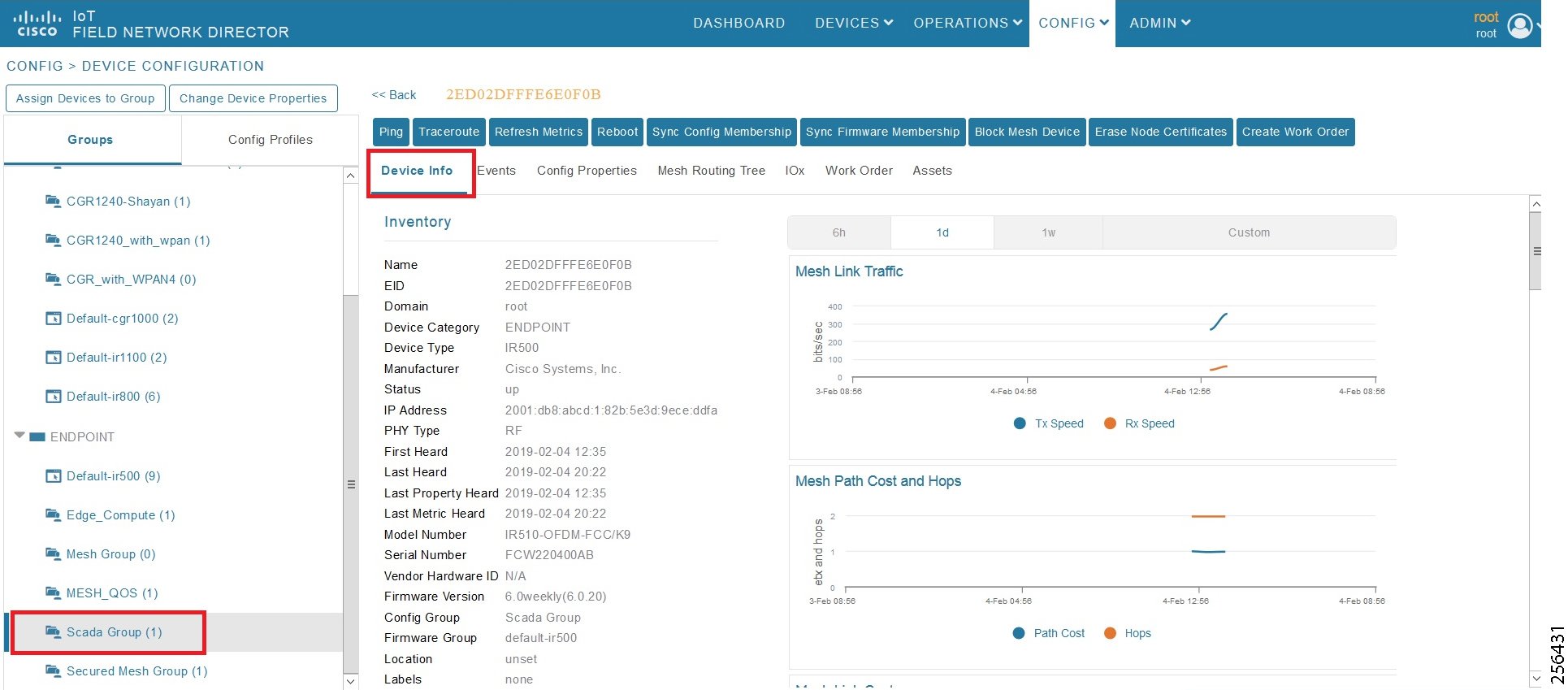The image size is (1568, 690).
Task: Click the device IP address value
Action: [611, 410]
